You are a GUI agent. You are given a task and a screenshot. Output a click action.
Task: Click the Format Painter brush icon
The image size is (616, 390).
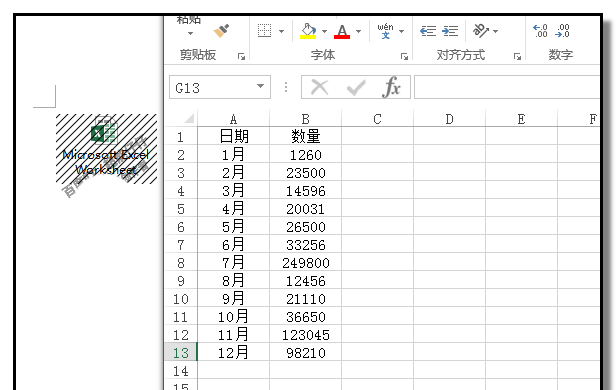tap(221, 31)
